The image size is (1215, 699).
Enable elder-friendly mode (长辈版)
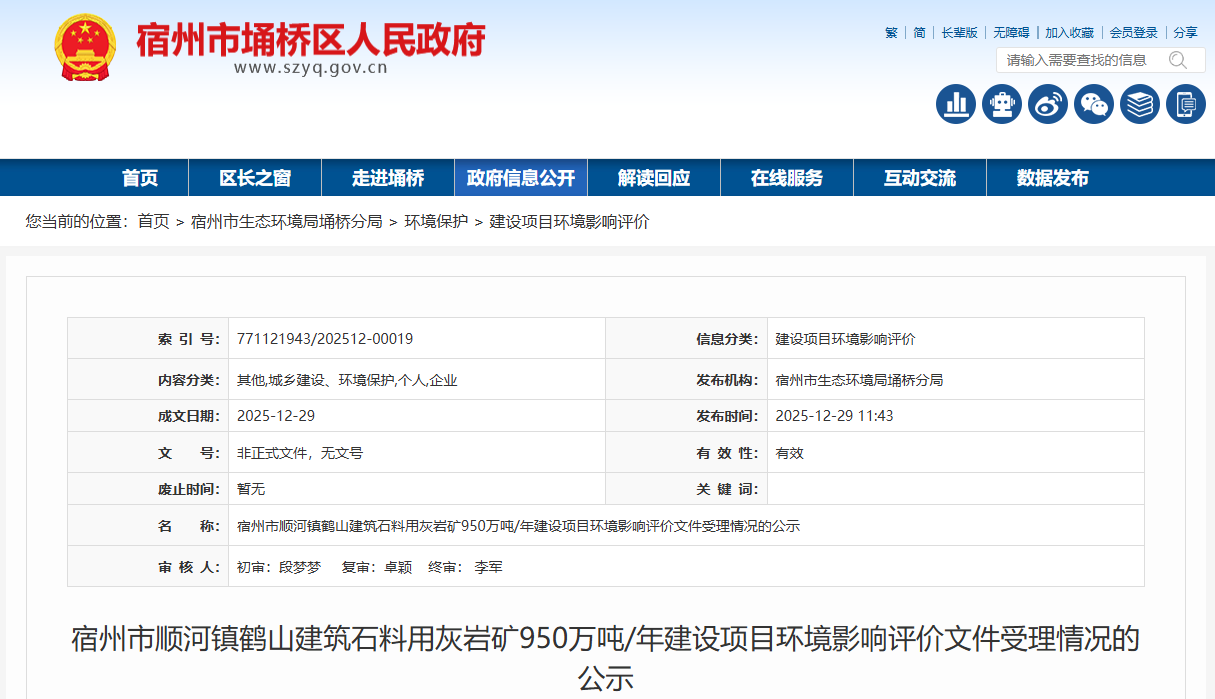[x=959, y=33]
